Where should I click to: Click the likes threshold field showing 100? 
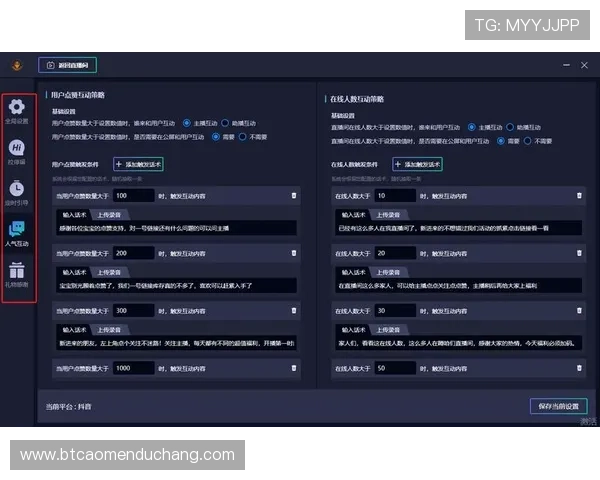click(x=134, y=196)
